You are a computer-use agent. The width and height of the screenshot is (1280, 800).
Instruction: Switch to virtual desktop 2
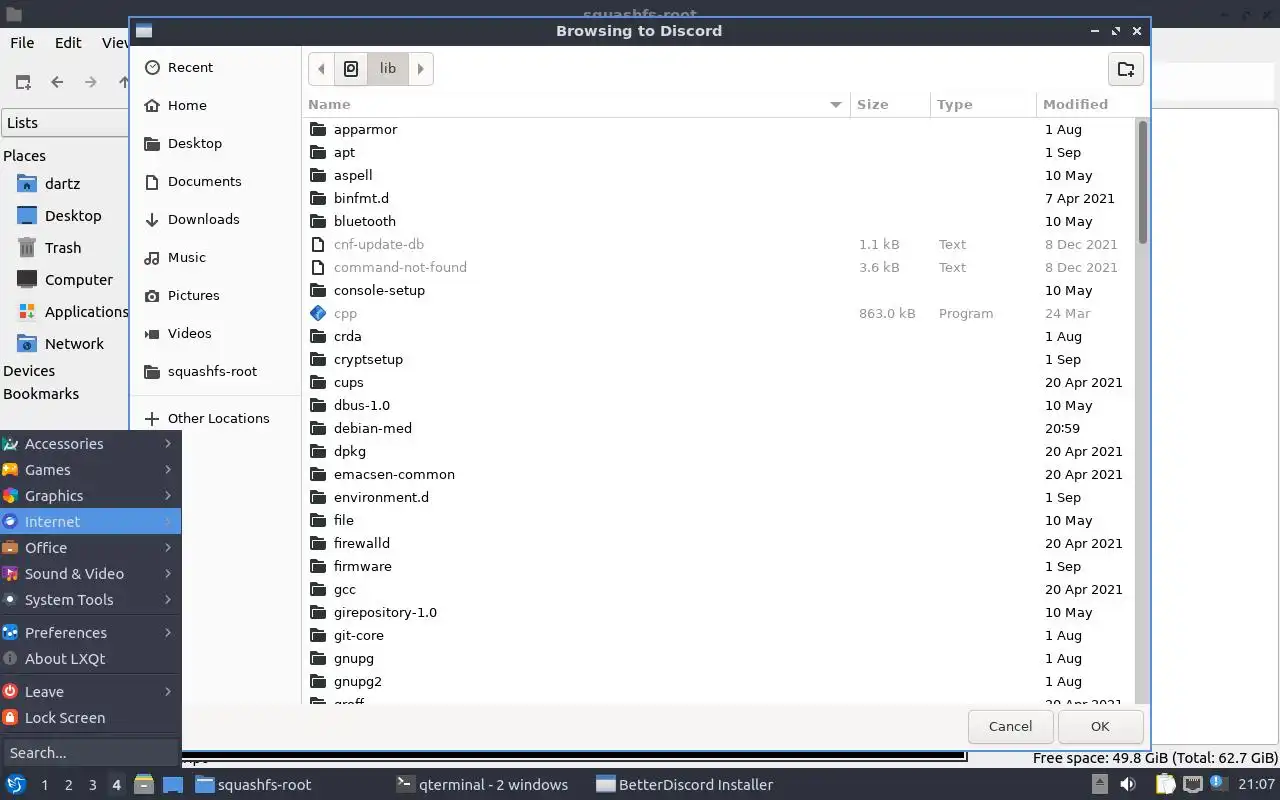coord(68,785)
